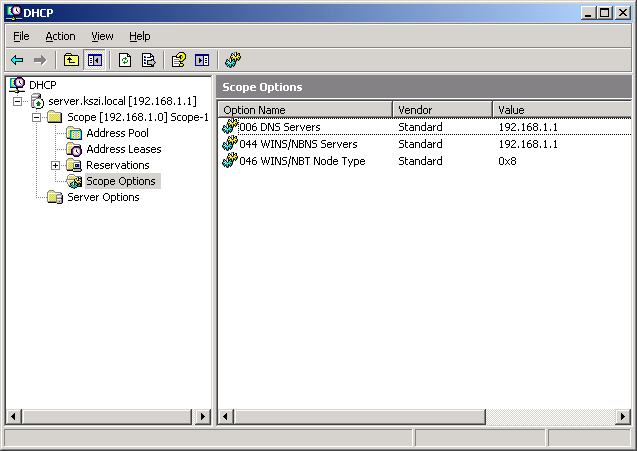Viewport: 637px width, 451px height.
Task: Click left arrow of tree pane scrollbar
Action: (14, 416)
